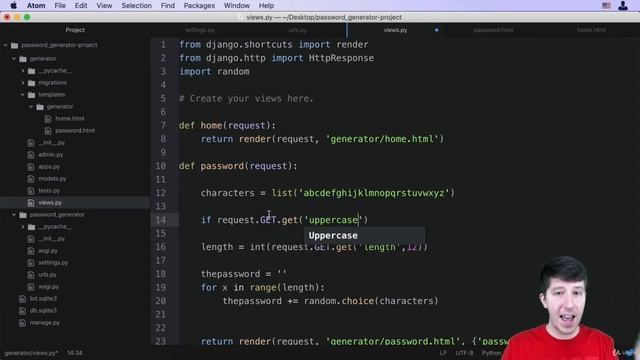640x360 pixels.
Task: Click the admin.py file icon
Action: click(x=31, y=155)
